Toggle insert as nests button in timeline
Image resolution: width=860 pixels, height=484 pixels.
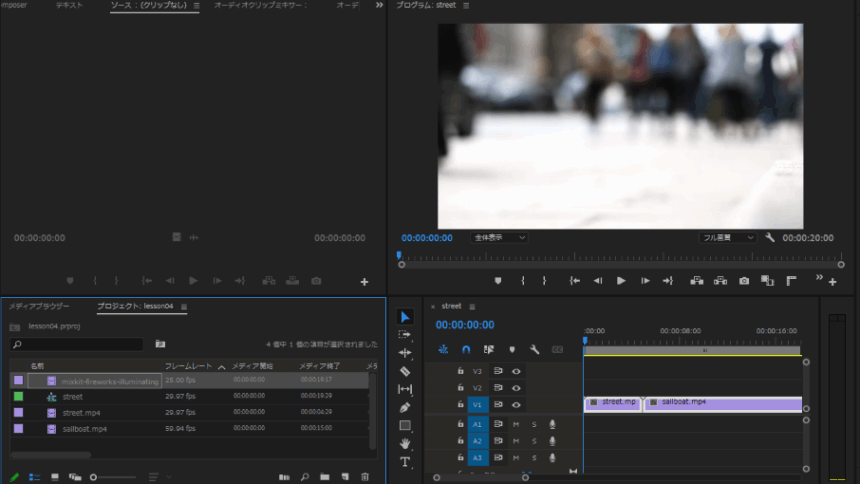click(x=443, y=350)
